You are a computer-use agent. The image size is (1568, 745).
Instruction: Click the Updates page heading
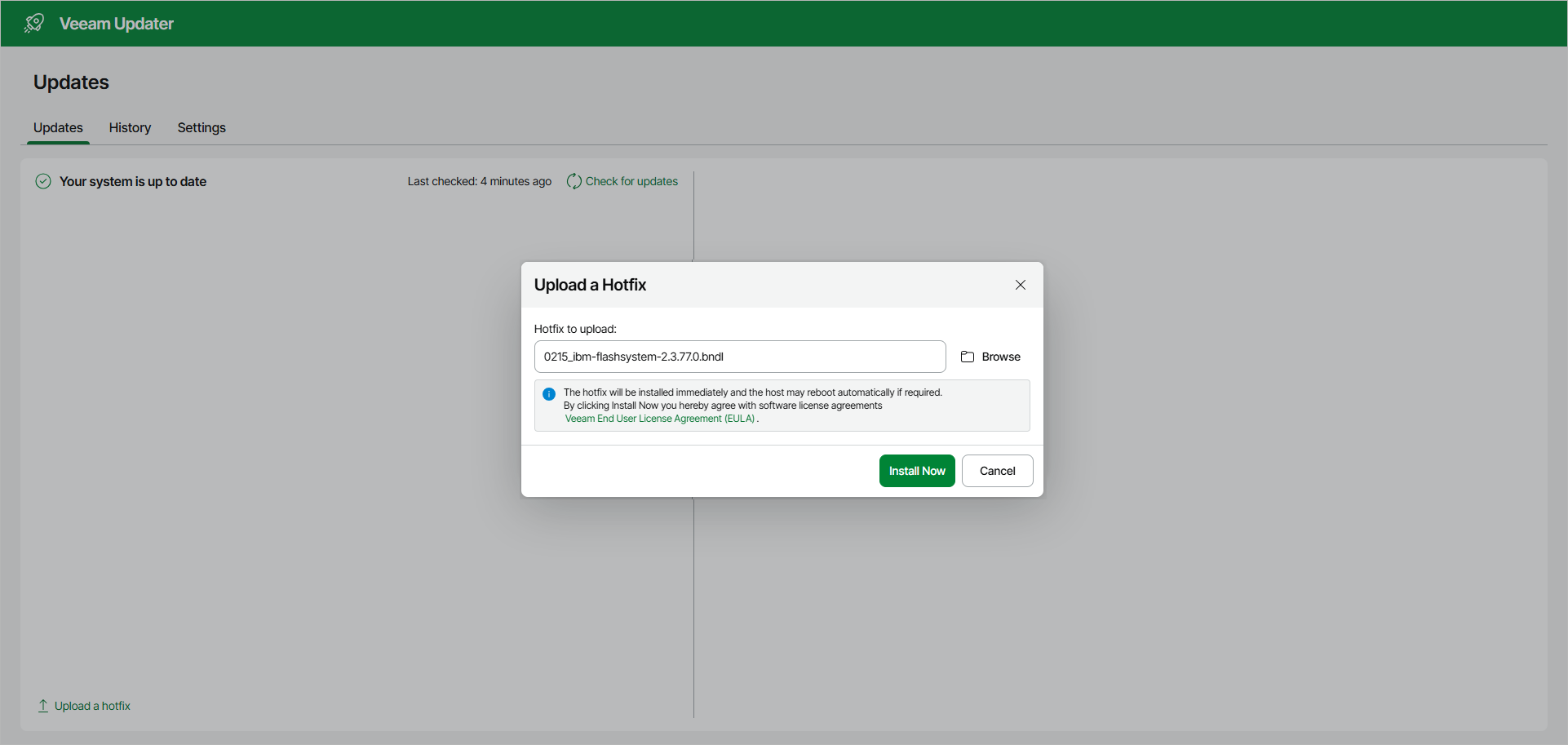click(71, 82)
